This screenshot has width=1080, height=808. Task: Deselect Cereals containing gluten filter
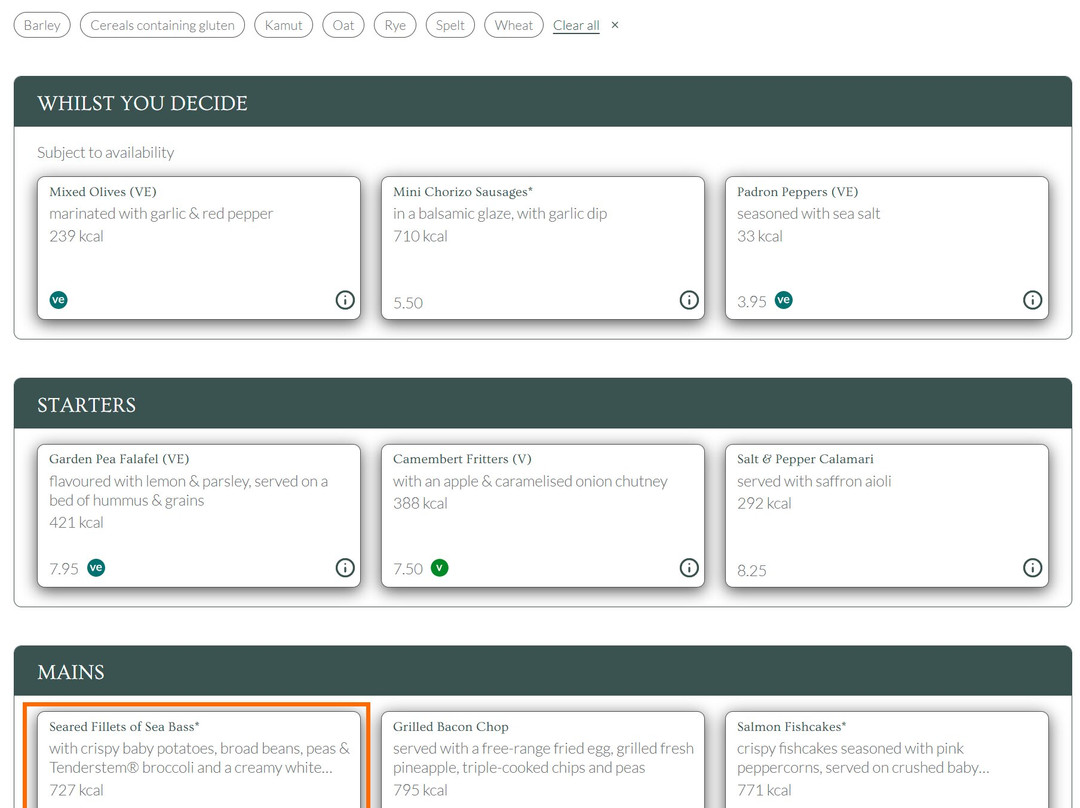point(162,25)
